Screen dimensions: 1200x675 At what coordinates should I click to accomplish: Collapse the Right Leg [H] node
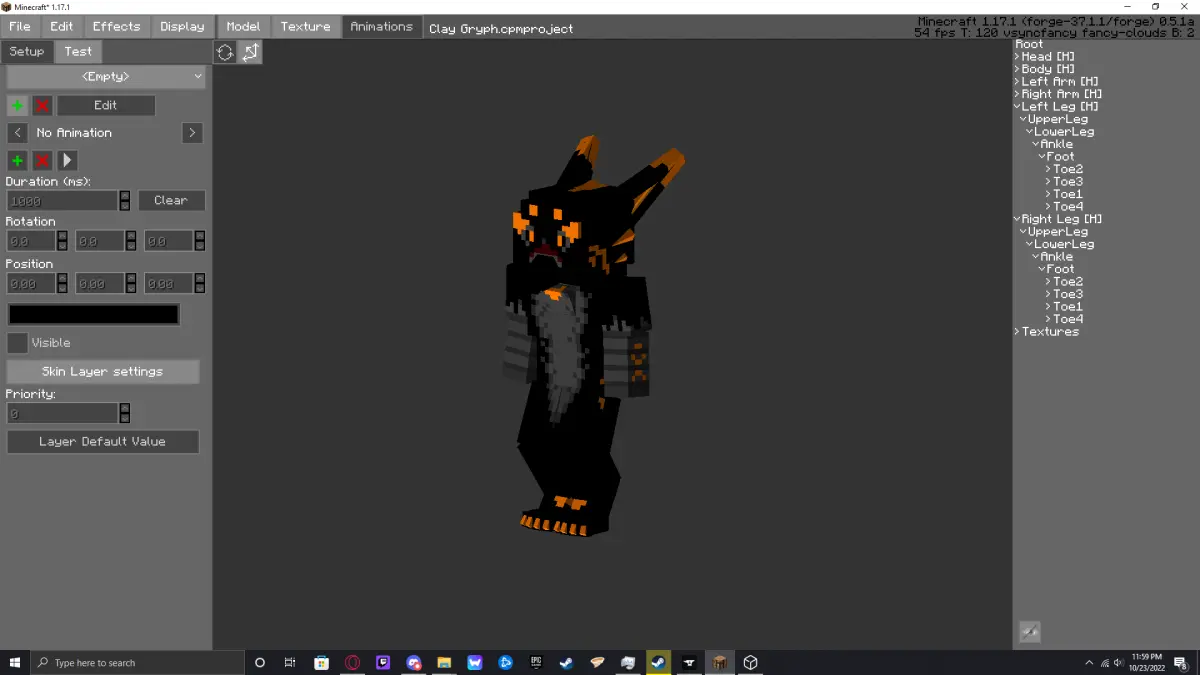tap(1017, 219)
